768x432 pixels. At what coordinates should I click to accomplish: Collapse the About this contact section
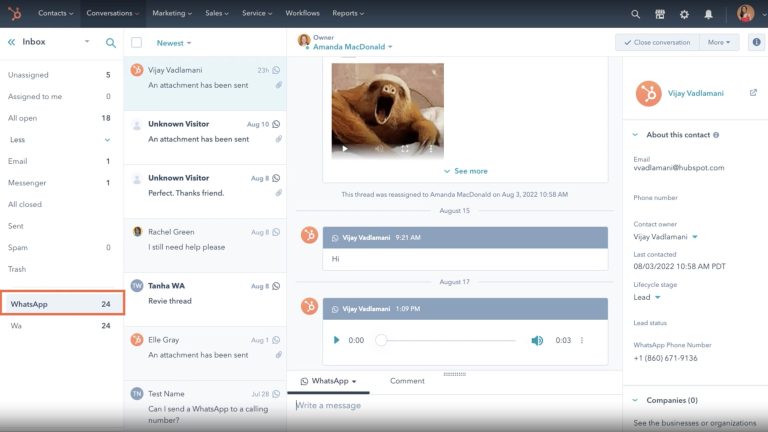pos(635,135)
